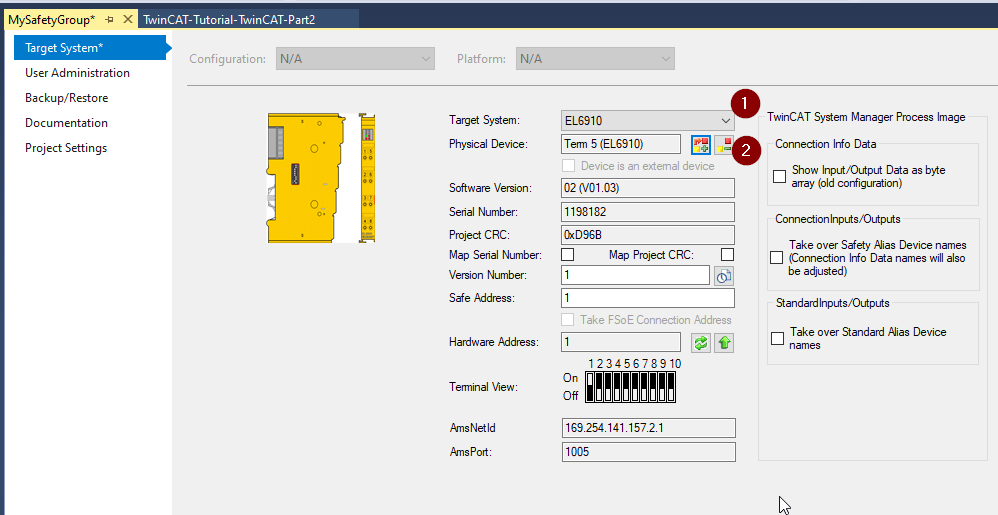This screenshot has width=998, height=515.
Task: Toggle Take FSoE Connection Address checkbox
Action: 568,320
